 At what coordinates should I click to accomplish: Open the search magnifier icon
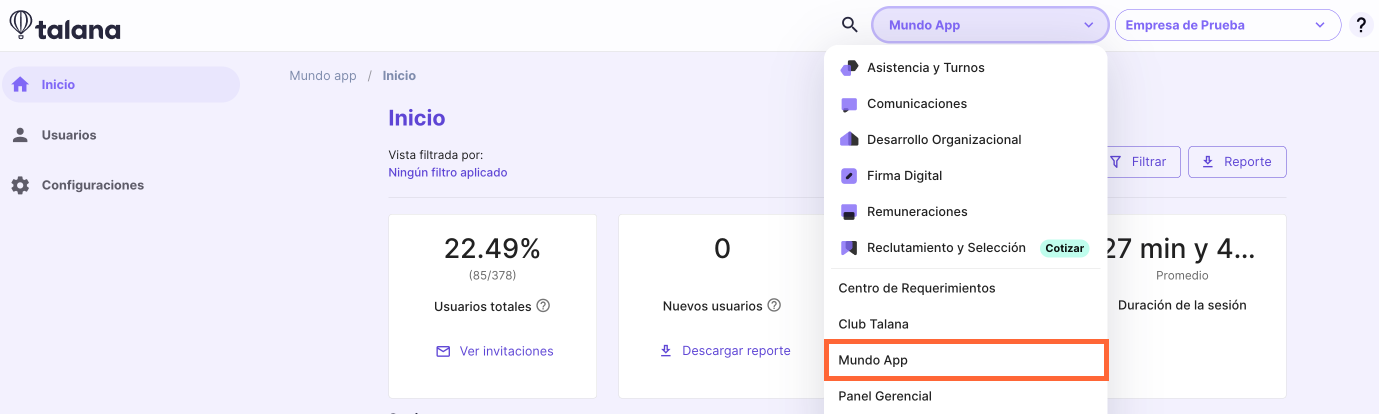coord(849,25)
